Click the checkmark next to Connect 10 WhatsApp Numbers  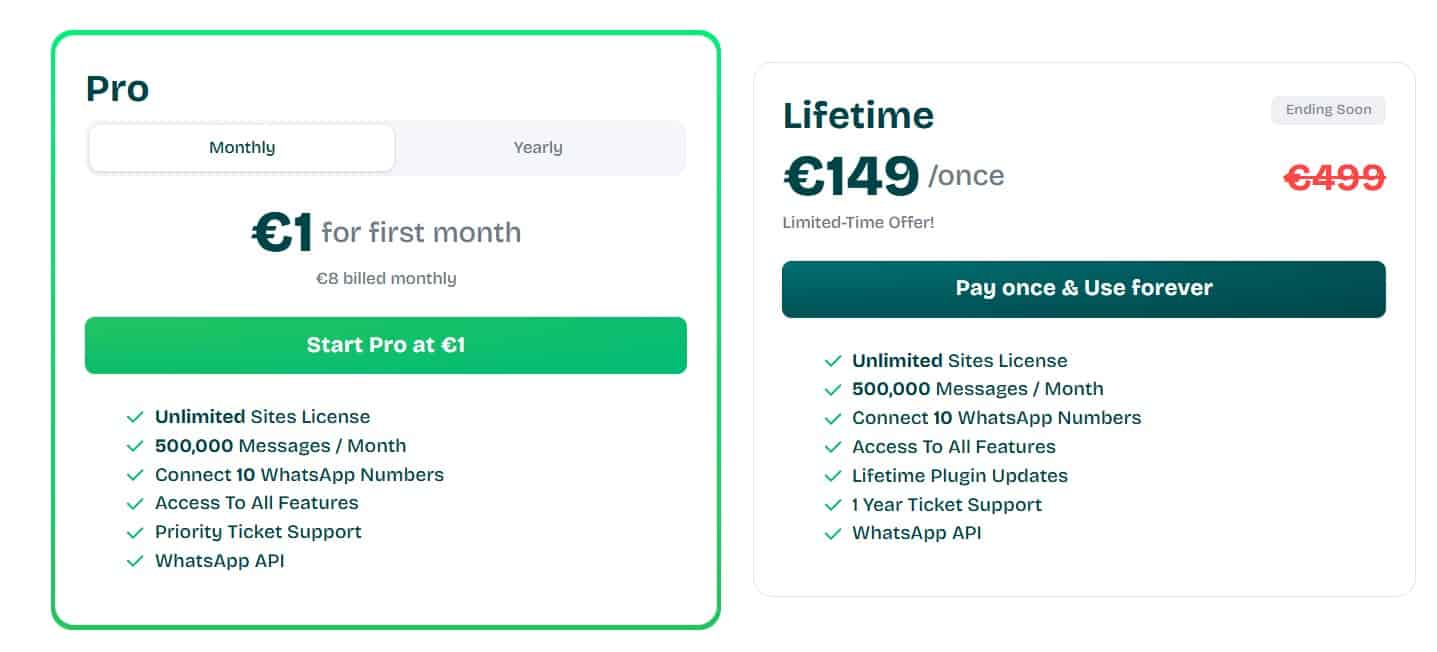tap(137, 475)
